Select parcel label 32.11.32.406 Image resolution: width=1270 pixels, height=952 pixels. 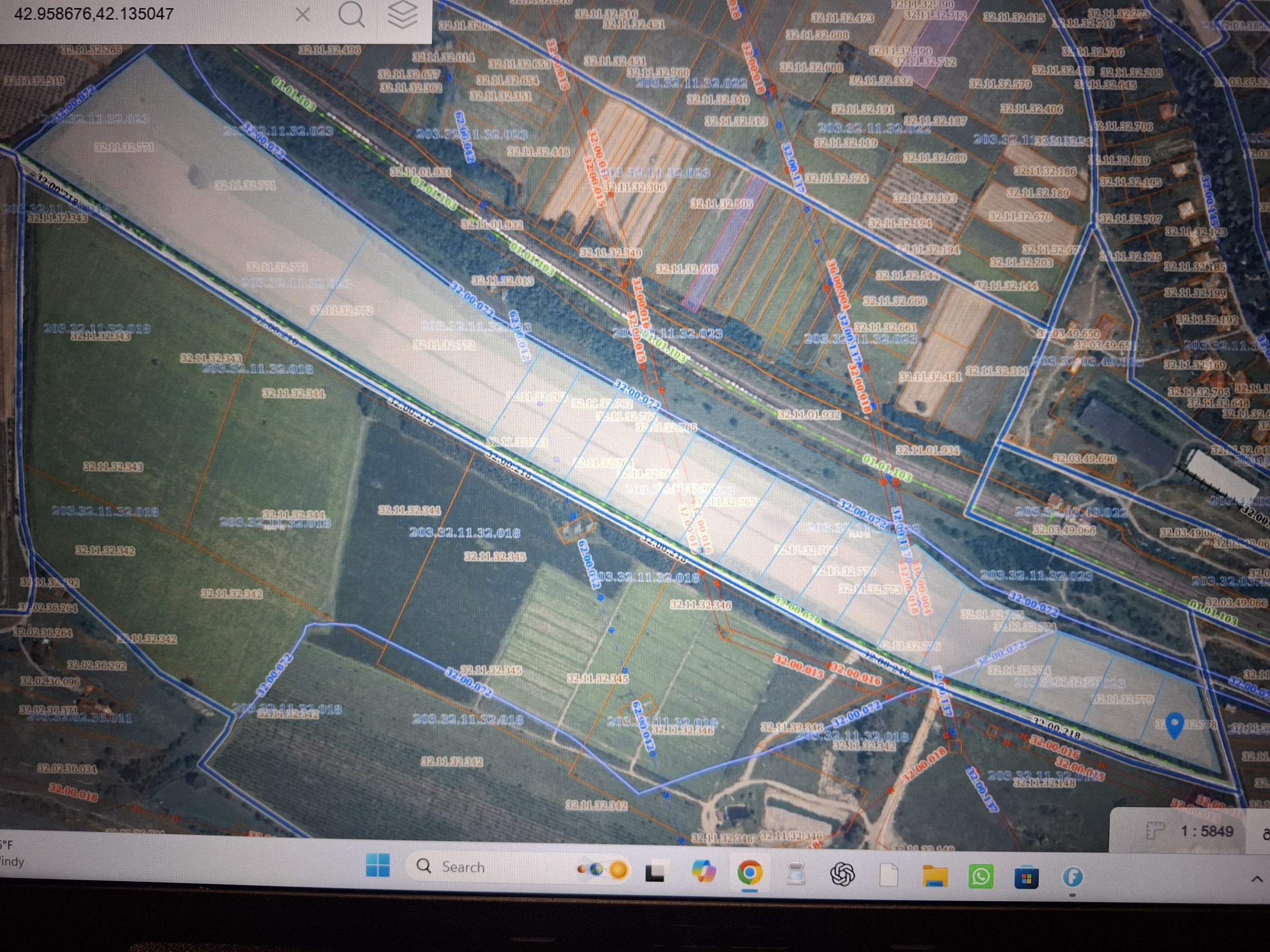click(x=1032, y=109)
